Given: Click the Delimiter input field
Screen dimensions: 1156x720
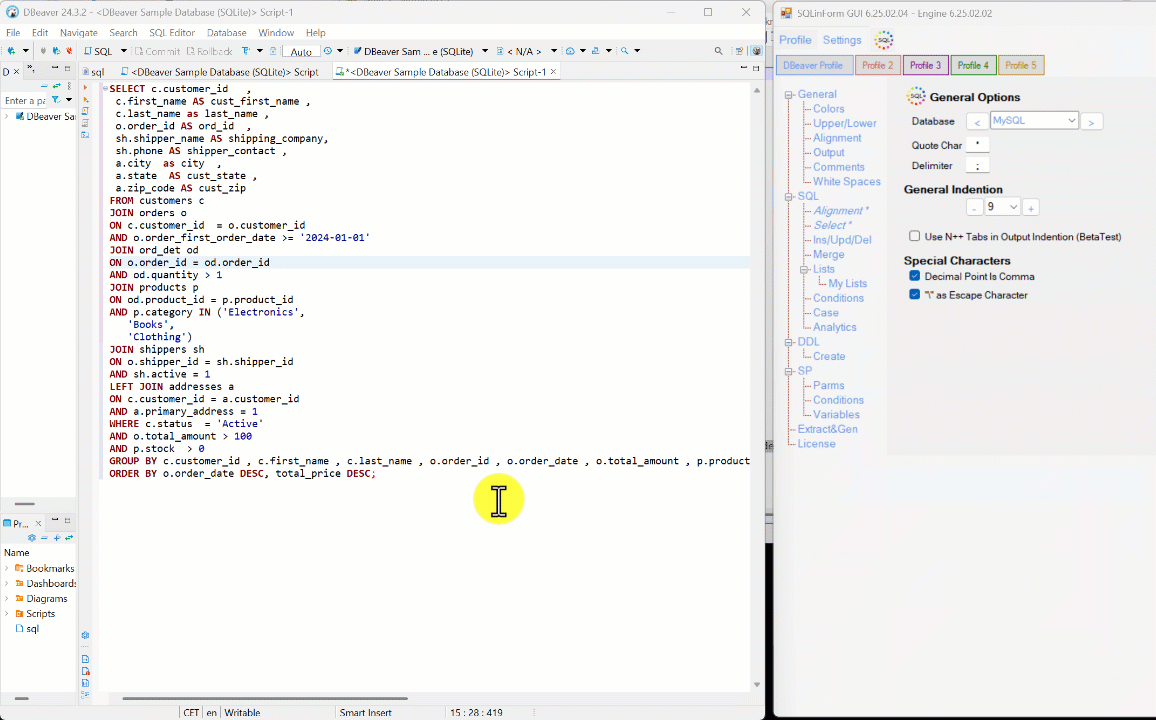Looking at the screenshot, I should (x=978, y=166).
